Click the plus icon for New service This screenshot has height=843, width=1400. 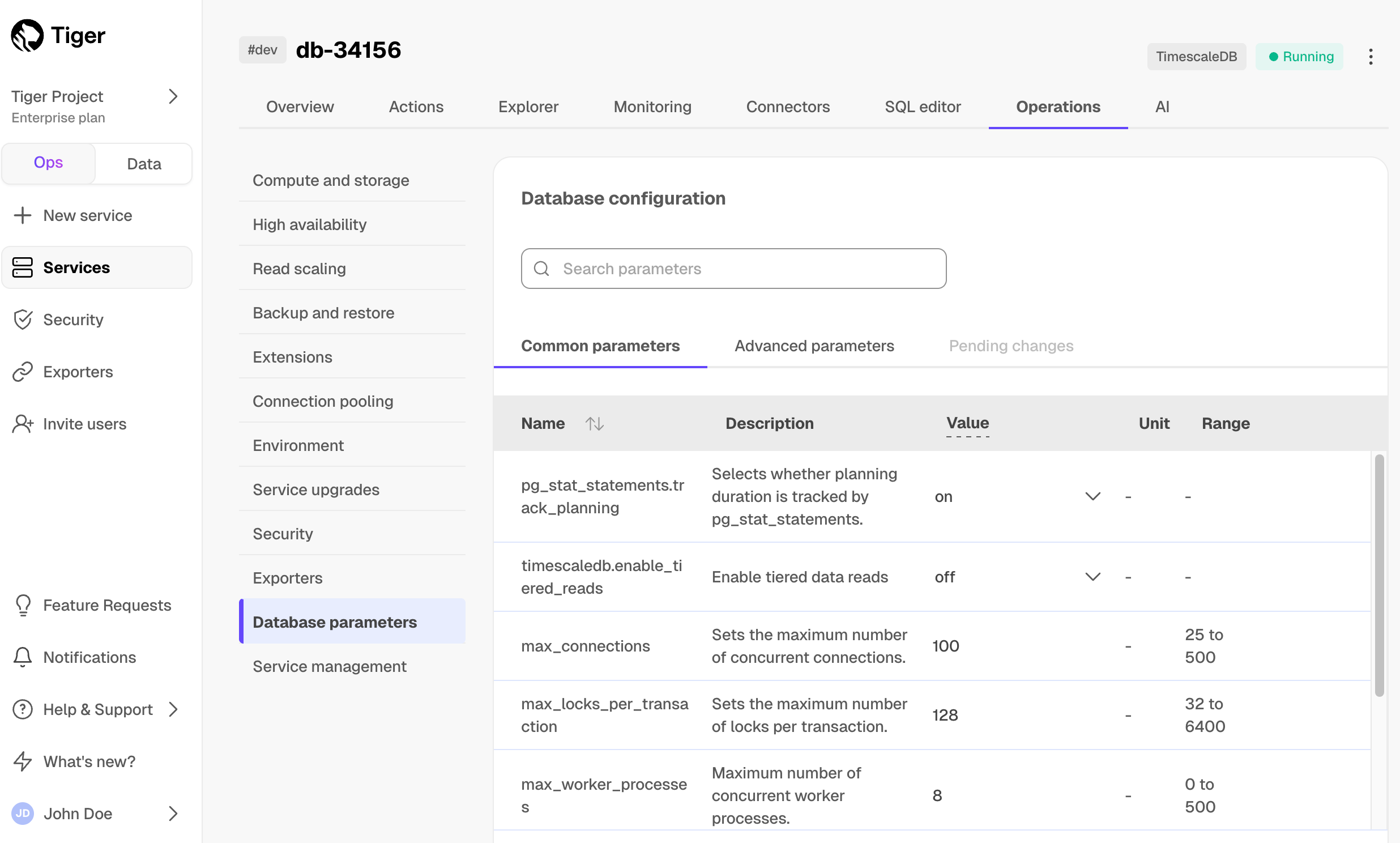tap(23, 215)
